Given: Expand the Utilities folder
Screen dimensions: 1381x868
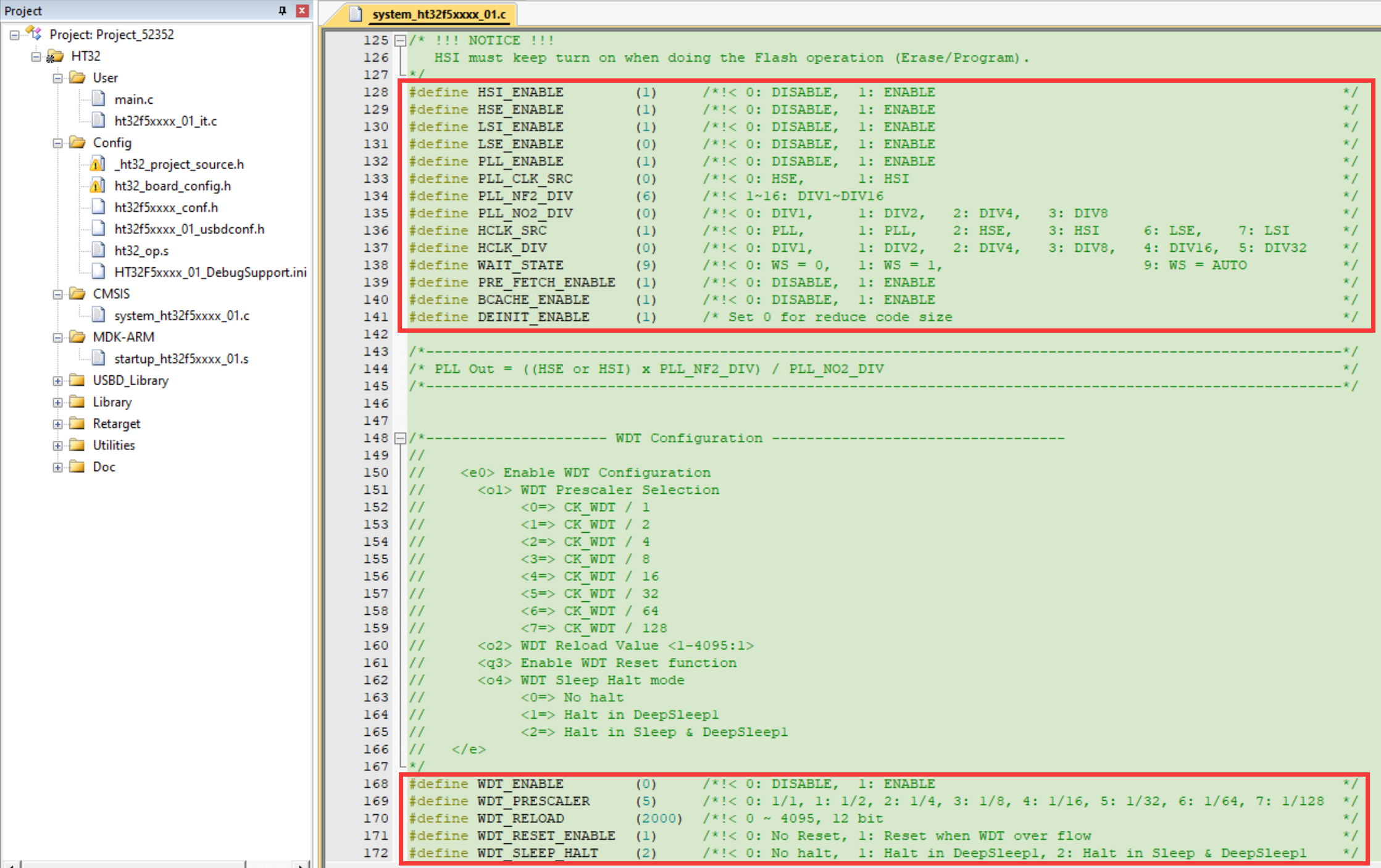Looking at the screenshot, I should coord(57,446).
